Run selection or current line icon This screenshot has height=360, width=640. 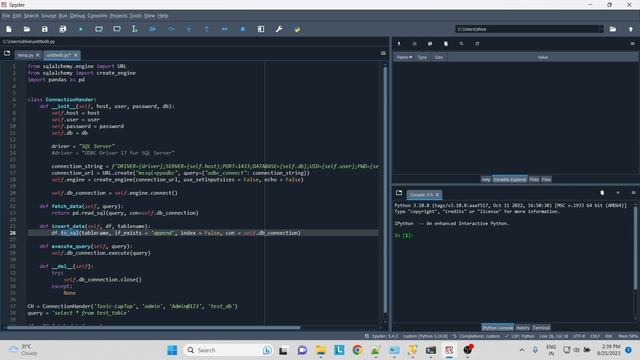coord(134,29)
